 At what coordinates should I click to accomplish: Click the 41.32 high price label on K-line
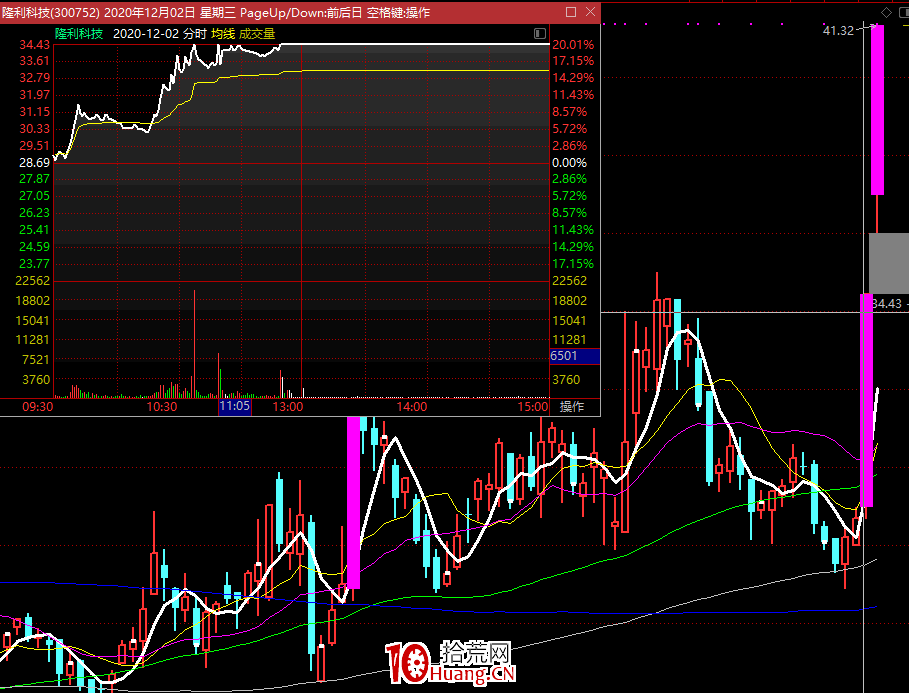(838, 31)
